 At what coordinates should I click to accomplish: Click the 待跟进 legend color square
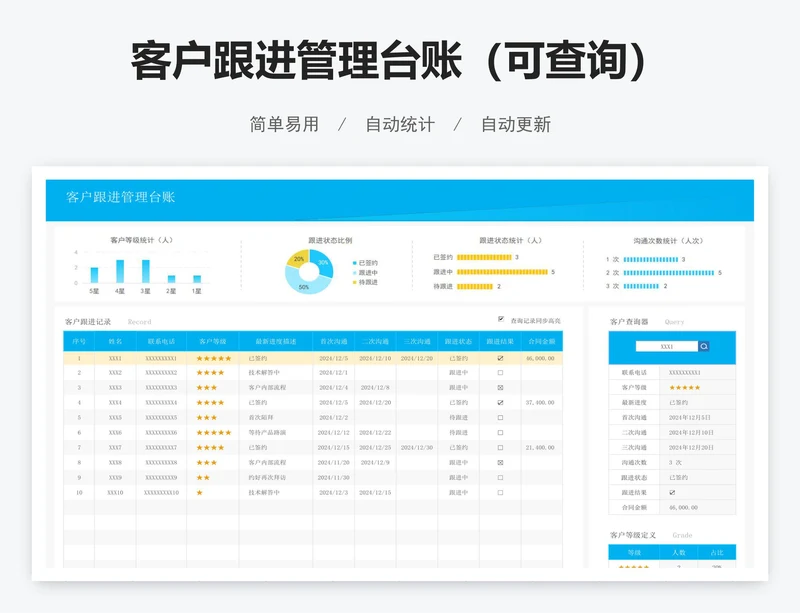pos(355,282)
